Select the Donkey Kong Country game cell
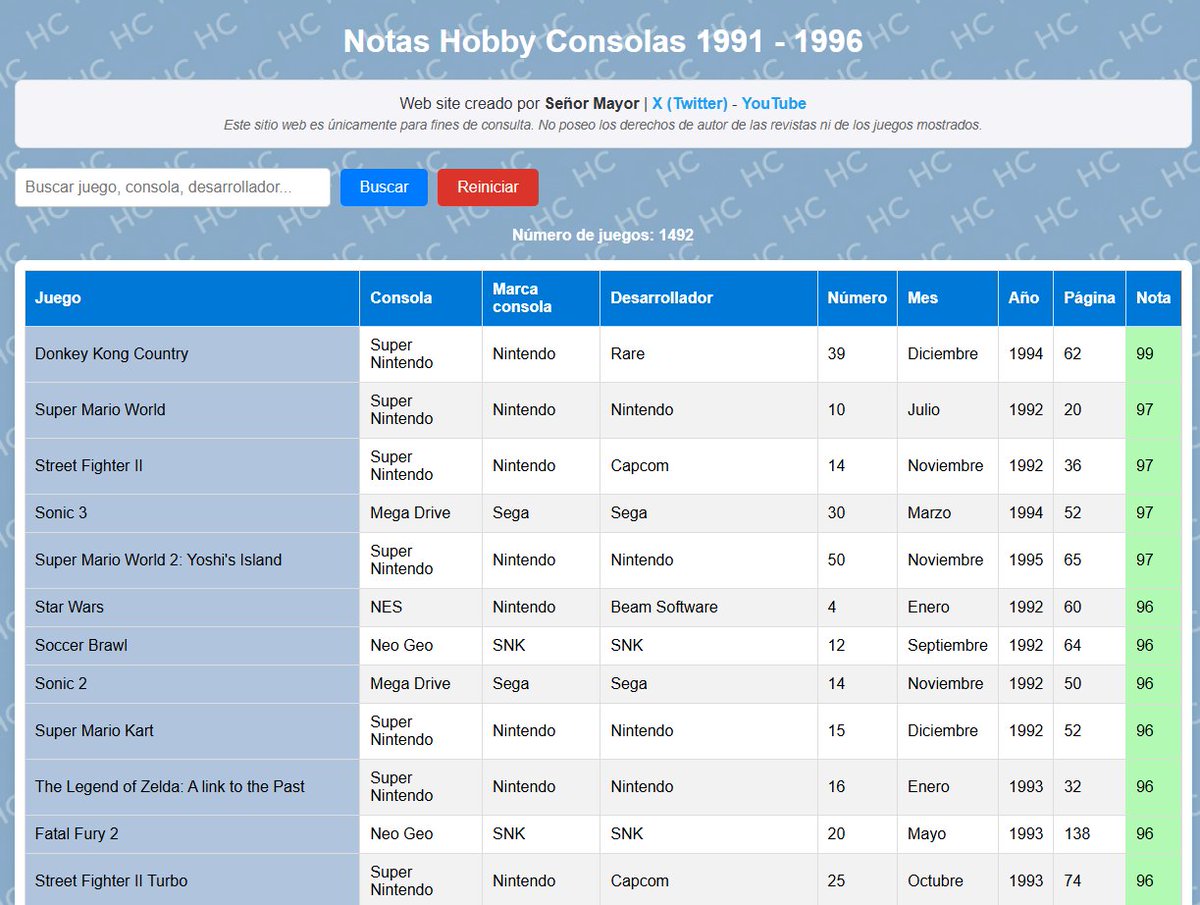 [x=192, y=354]
